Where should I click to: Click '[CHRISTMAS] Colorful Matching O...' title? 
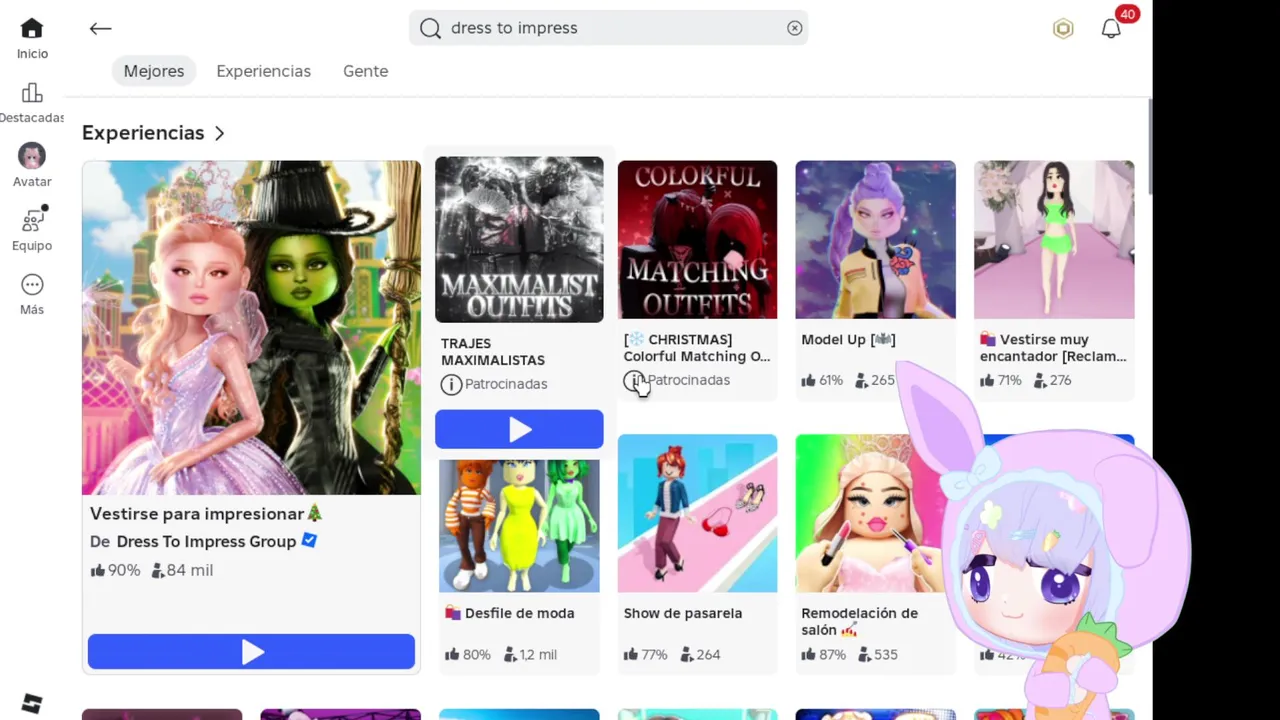(x=697, y=348)
